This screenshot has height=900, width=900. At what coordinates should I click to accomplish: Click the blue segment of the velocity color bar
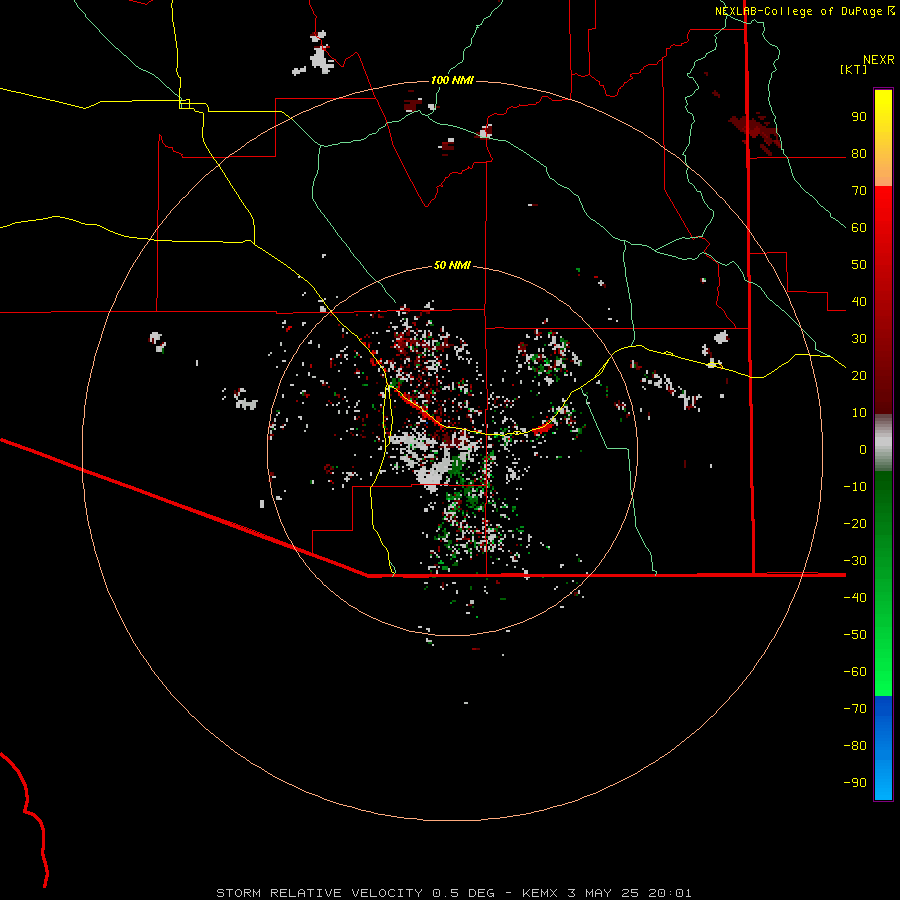(x=883, y=748)
